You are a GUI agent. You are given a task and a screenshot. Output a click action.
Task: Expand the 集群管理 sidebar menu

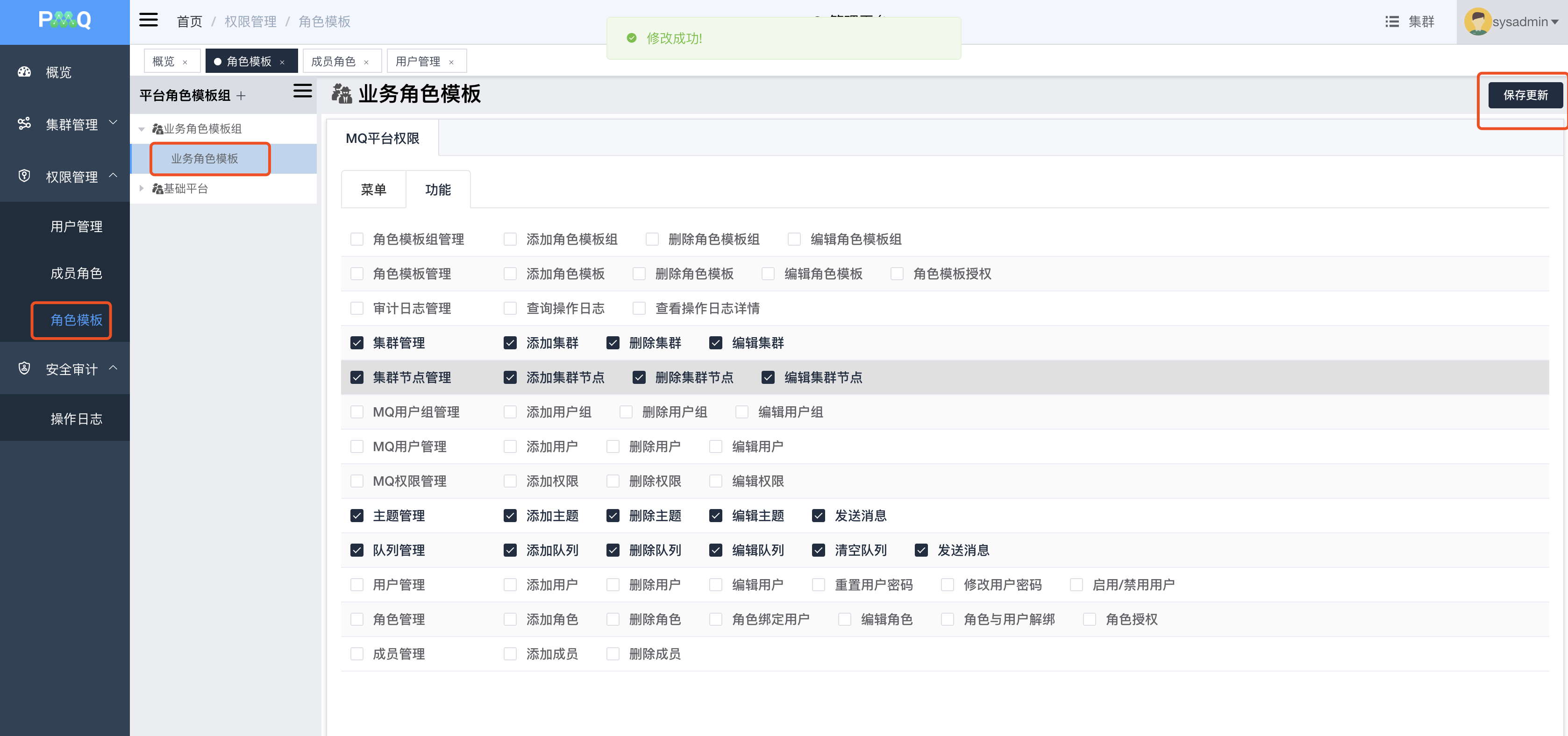point(72,124)
